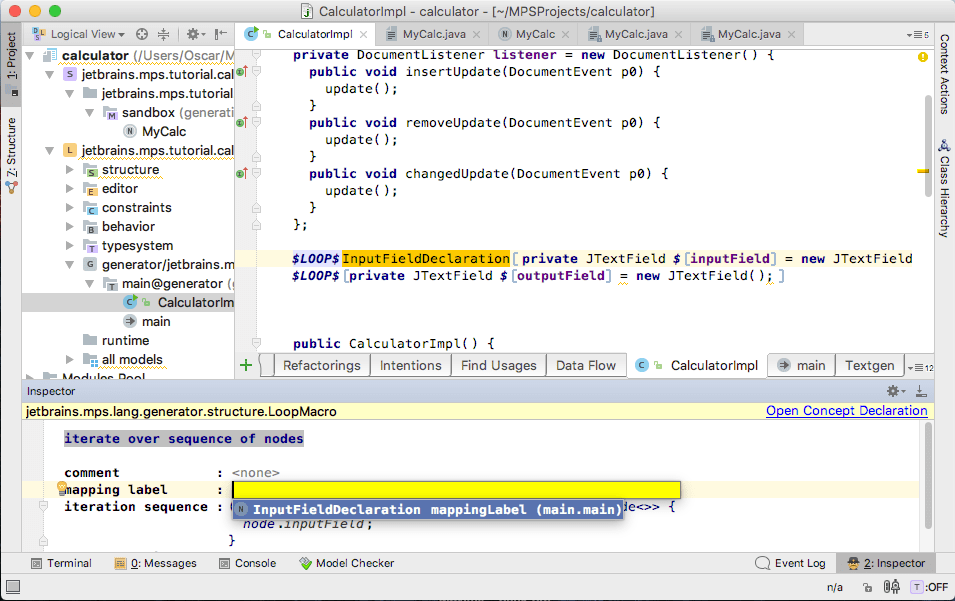The width and height of the screenshot is (955, 601).
Task: Open the Event Log tool window
Action: click(x=790, y=563)
